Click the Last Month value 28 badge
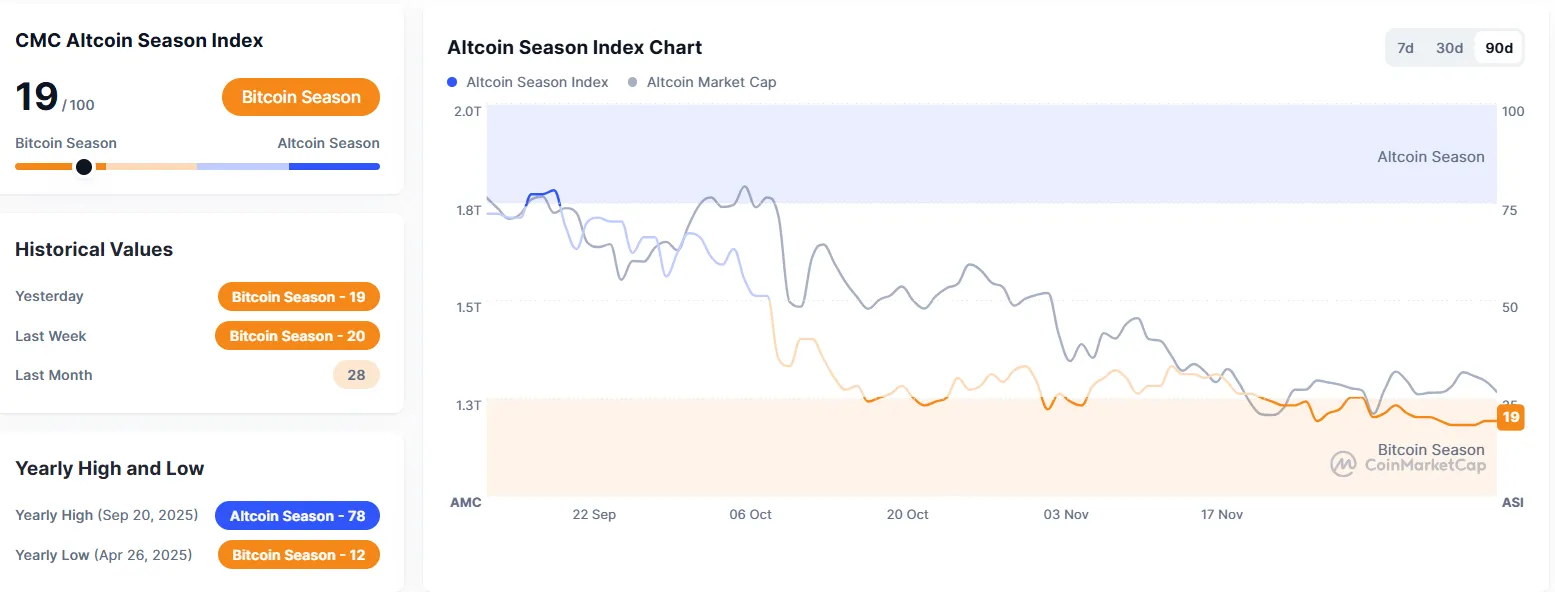This screenshot has width=1555, height=592. (x=356, y=375)
